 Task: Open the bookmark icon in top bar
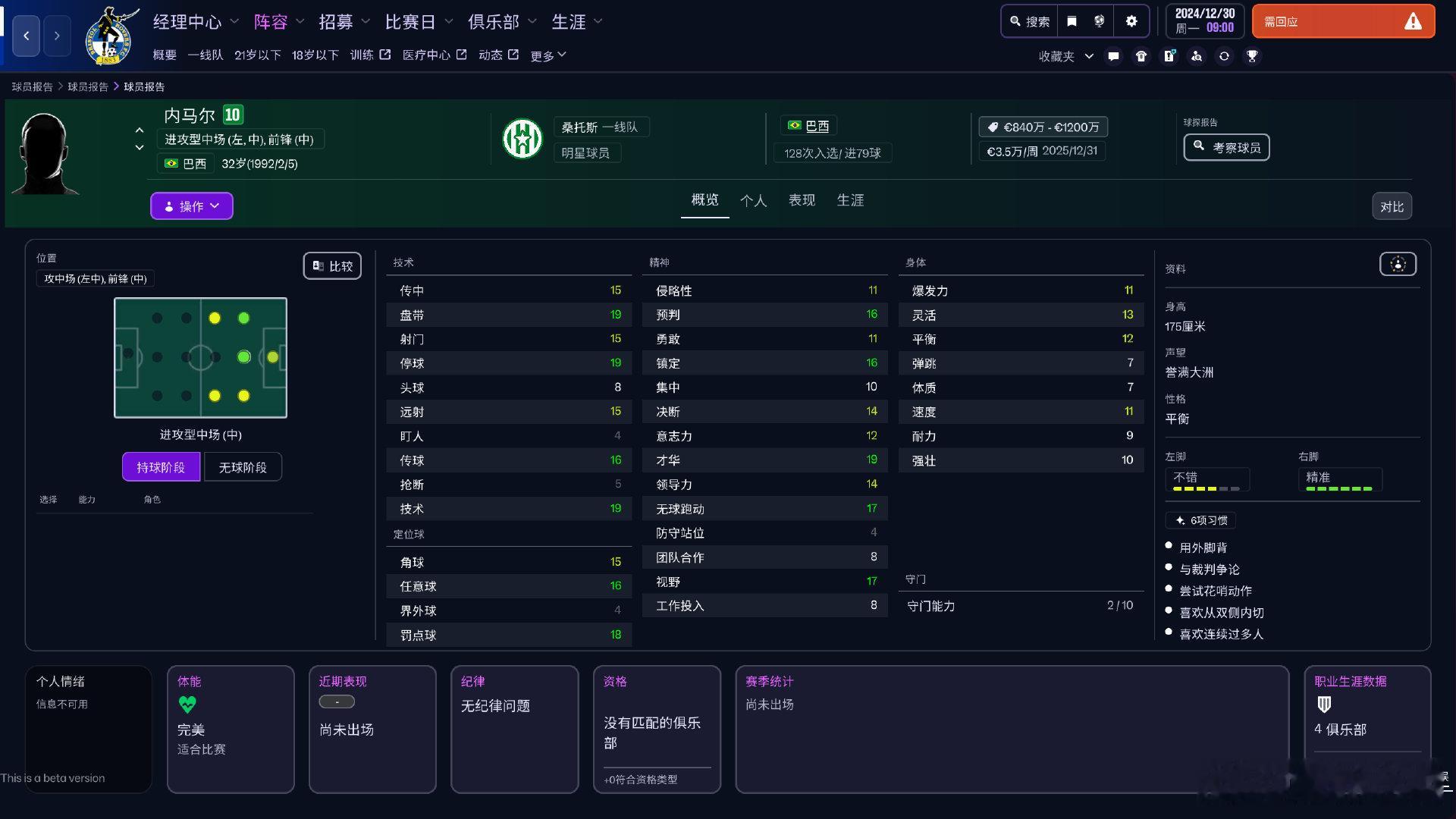click(x=1072, y=21)
